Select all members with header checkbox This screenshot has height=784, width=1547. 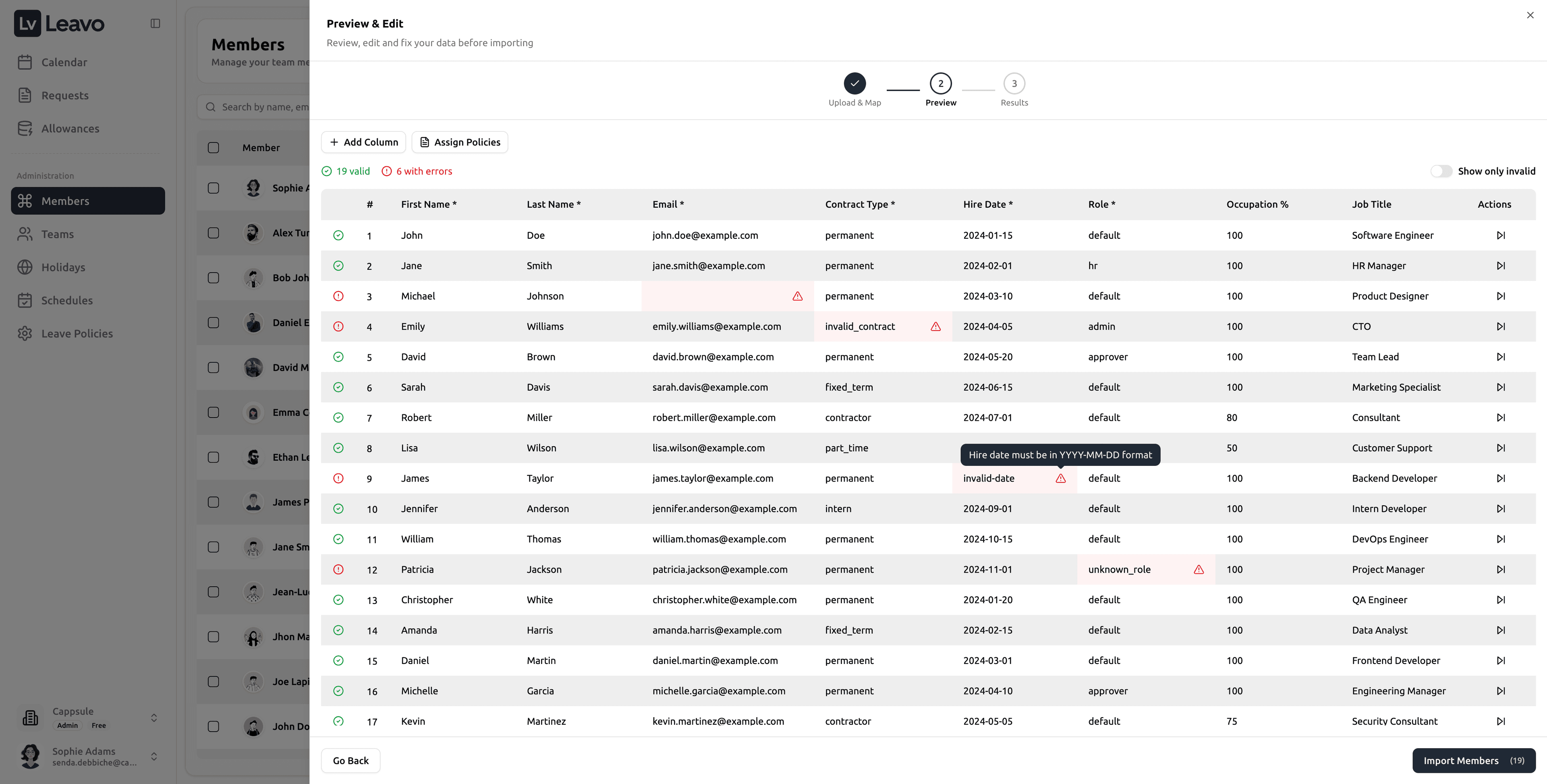[213, 148]
